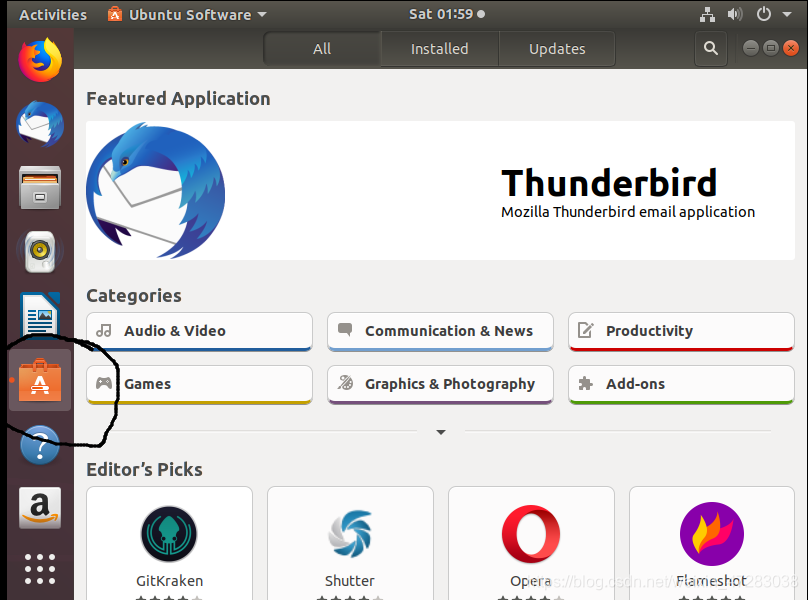The width and height of the screenshot is (808, 600).
Task: Open the clock Sat 01:59 menu
Action: coord(447,14)
